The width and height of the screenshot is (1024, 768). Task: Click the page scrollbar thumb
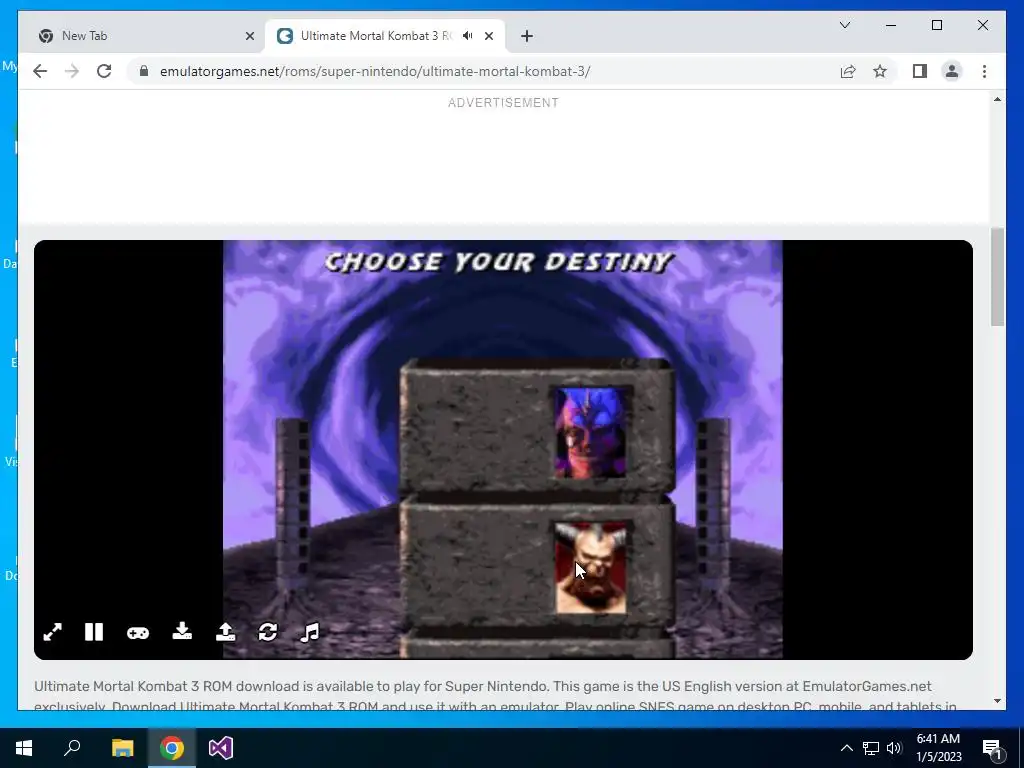pos(997,276)
